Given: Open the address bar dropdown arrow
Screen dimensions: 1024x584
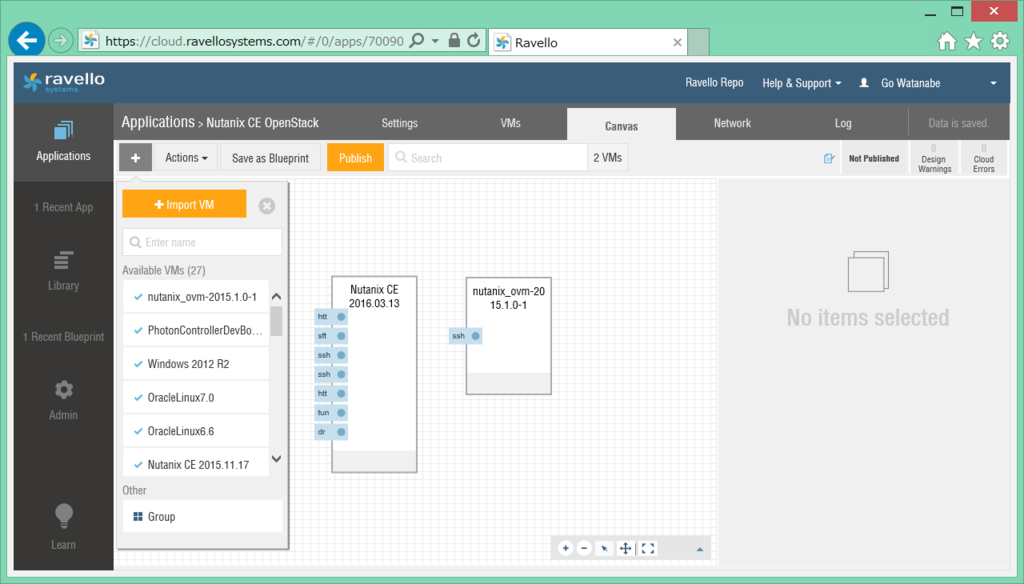Looking at the screenshot, I should pyautogui.click(x=435, y=41).
